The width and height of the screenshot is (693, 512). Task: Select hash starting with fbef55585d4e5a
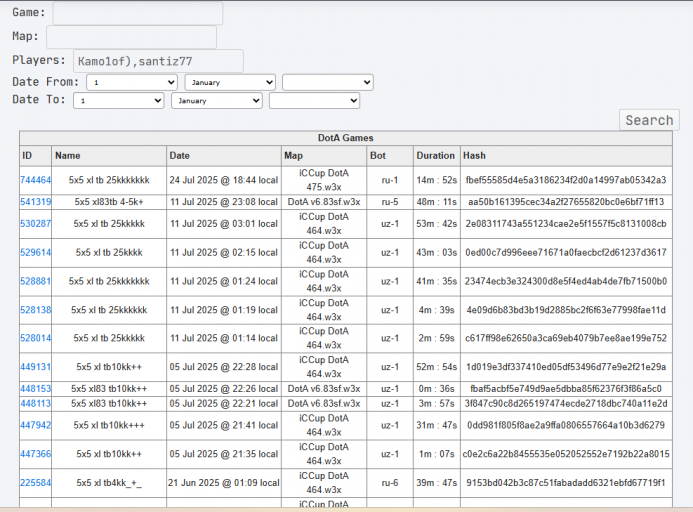click(x=566, y=180)
